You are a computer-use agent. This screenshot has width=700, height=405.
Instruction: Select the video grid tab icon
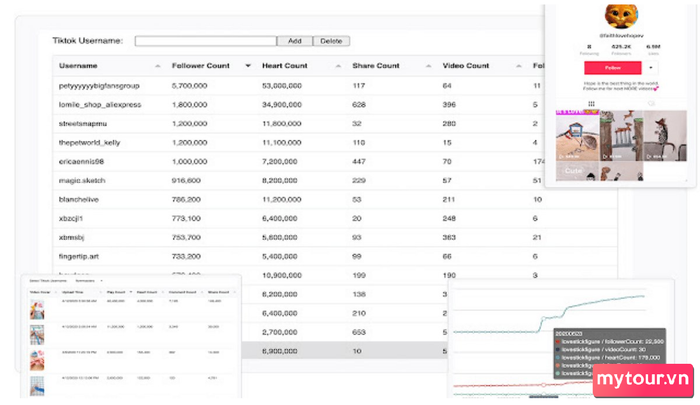coord(591,103)
